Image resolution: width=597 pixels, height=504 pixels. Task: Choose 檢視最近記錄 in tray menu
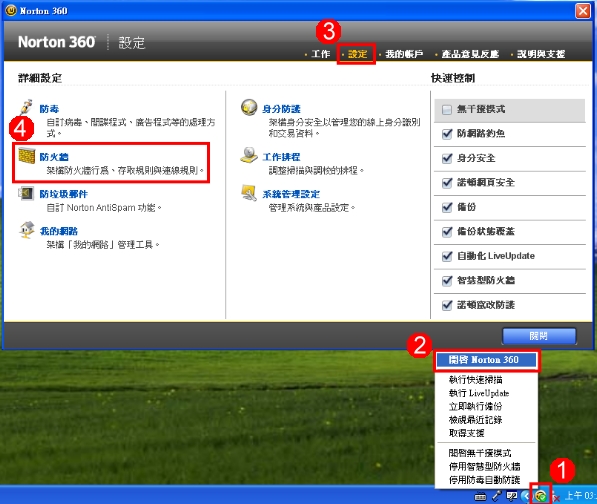pos(476,419)
